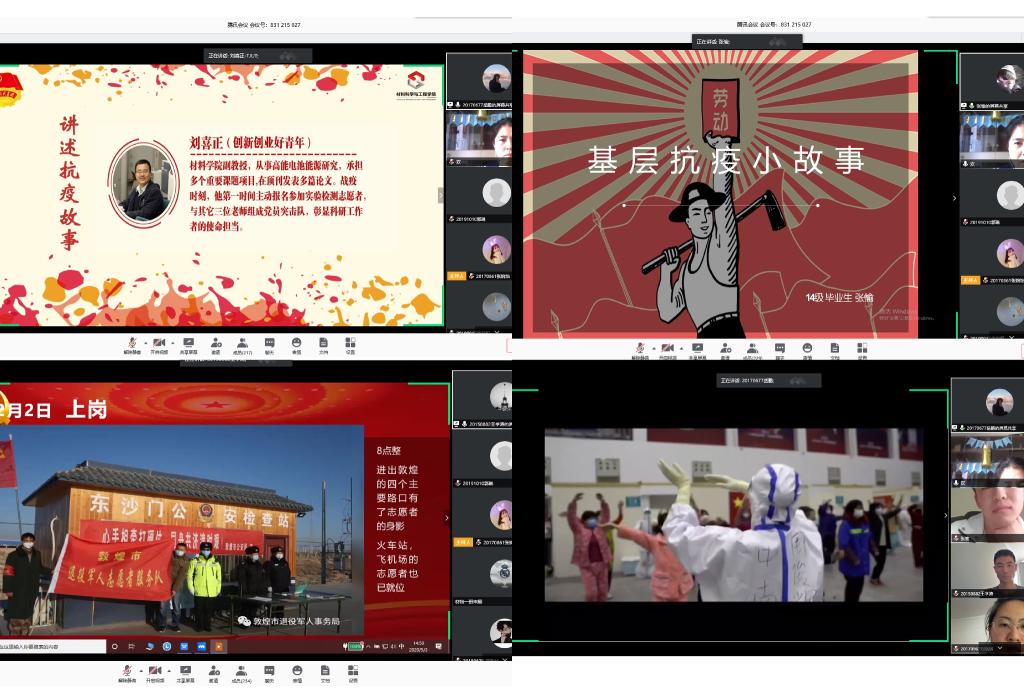Viewport: 1024px width, 693px height.
Task: Select the orange presentation app in the shared taskbar
Action: (x=219, y=646)
